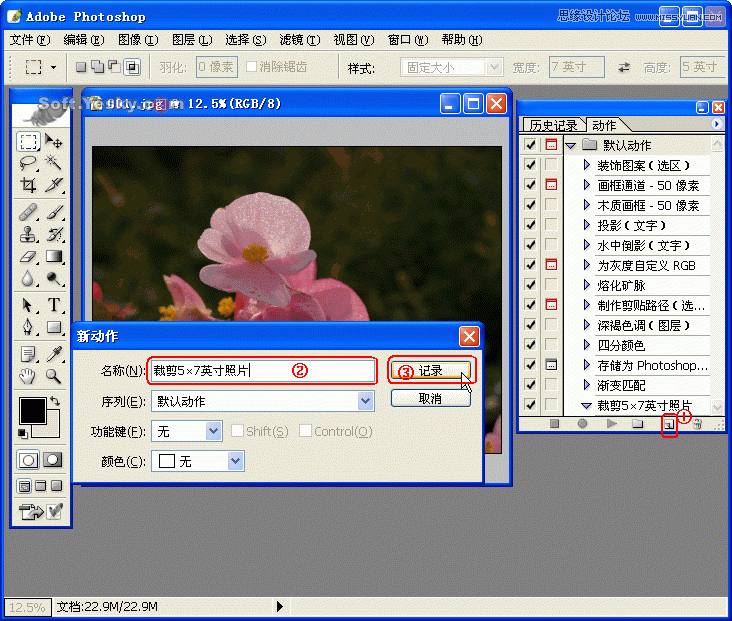This screenshot has width=732, height=621.
Task: Activate the Zoom magnifier tool
Action: pos(54,376)
